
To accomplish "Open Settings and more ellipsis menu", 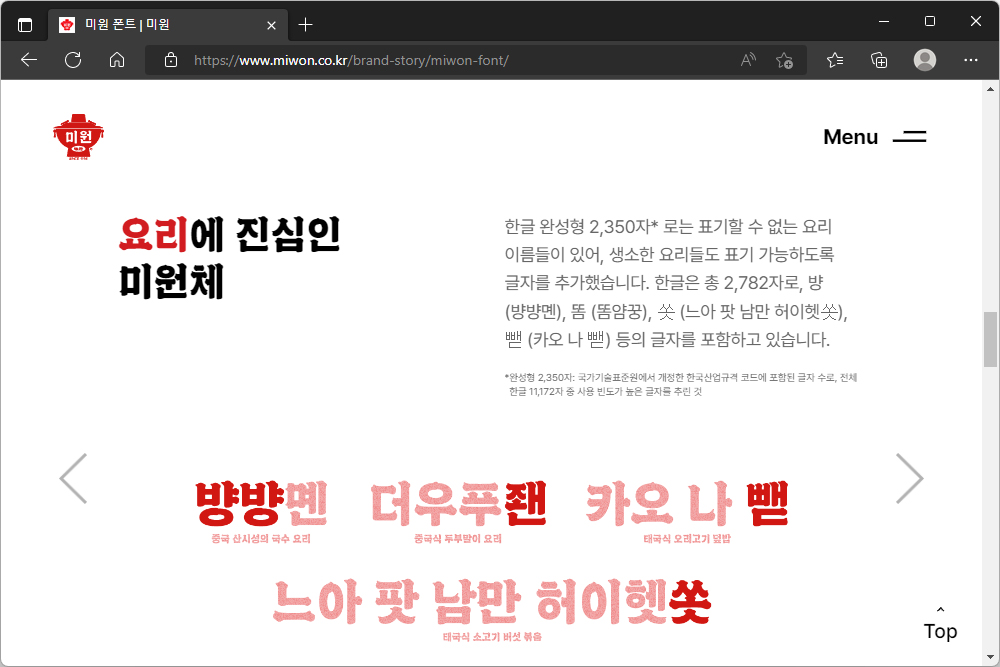I will (x=971, y=60).
